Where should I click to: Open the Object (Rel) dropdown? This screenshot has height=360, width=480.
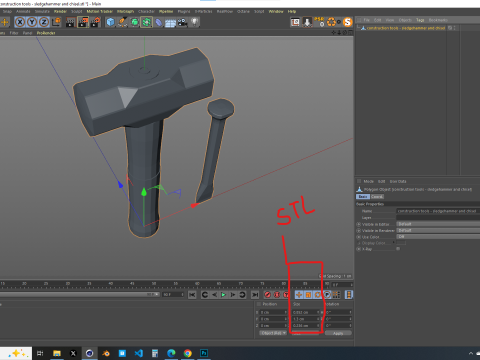click(x=273, y=333)
